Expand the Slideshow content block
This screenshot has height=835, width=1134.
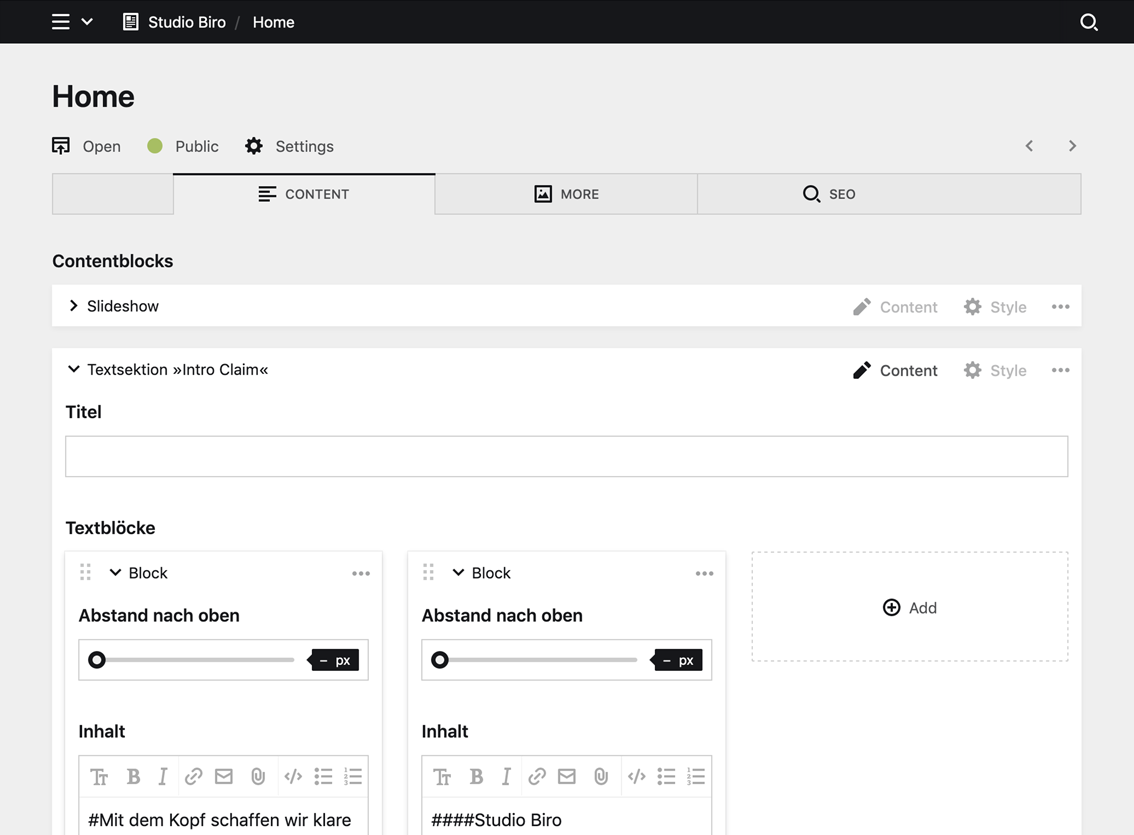[73, 306]
